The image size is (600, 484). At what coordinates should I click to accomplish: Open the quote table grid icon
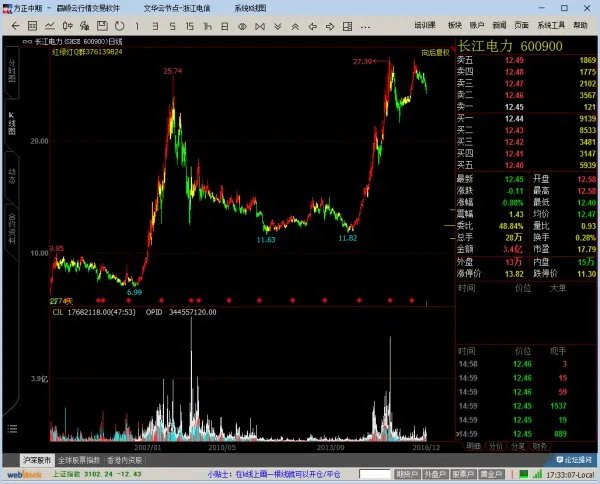click(x=33, y=26)
